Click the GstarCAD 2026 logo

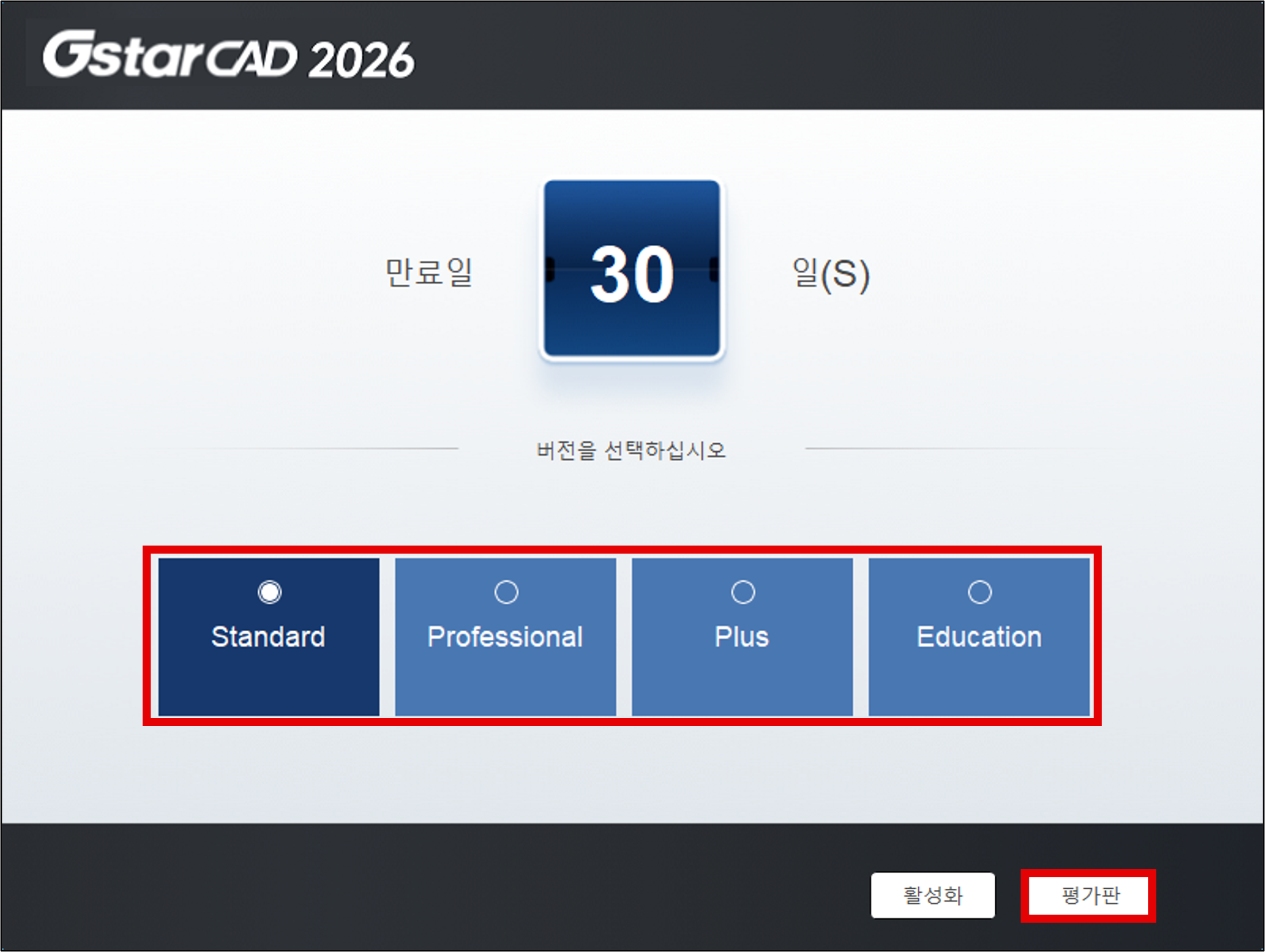coord(228,56)
